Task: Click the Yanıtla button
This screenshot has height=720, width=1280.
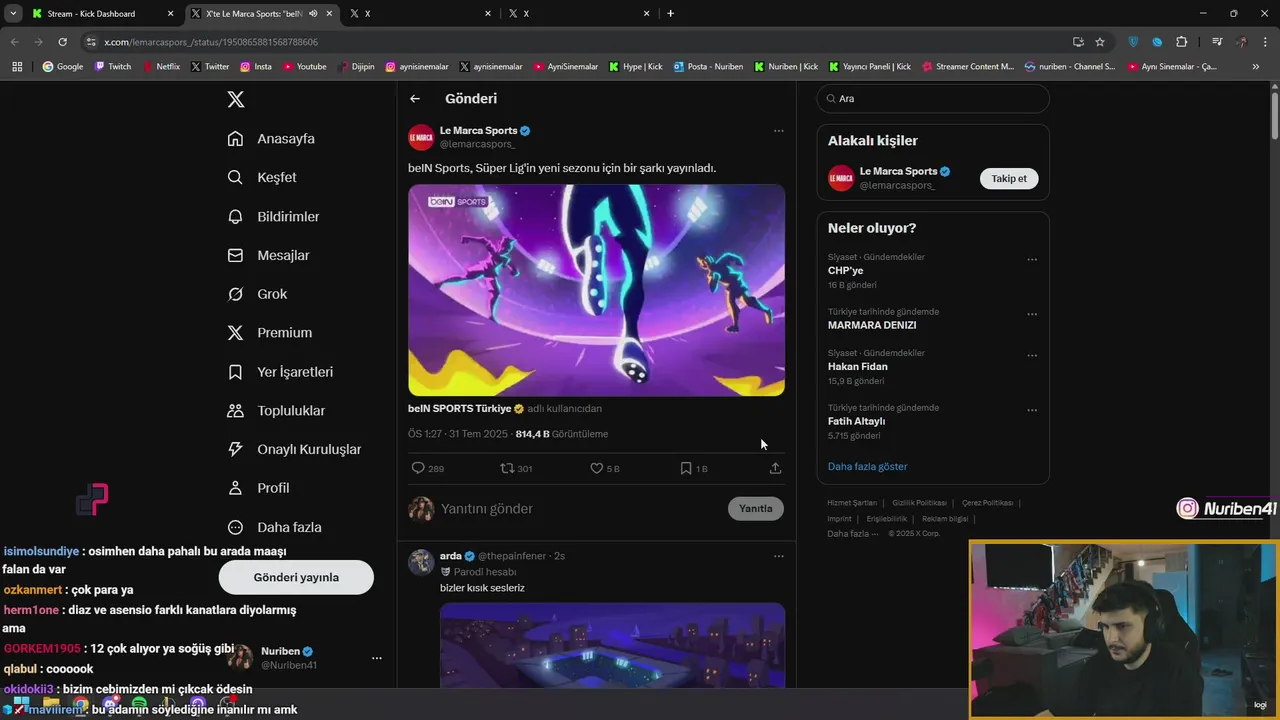Action: pyautogui.click(x=755, y=508)
